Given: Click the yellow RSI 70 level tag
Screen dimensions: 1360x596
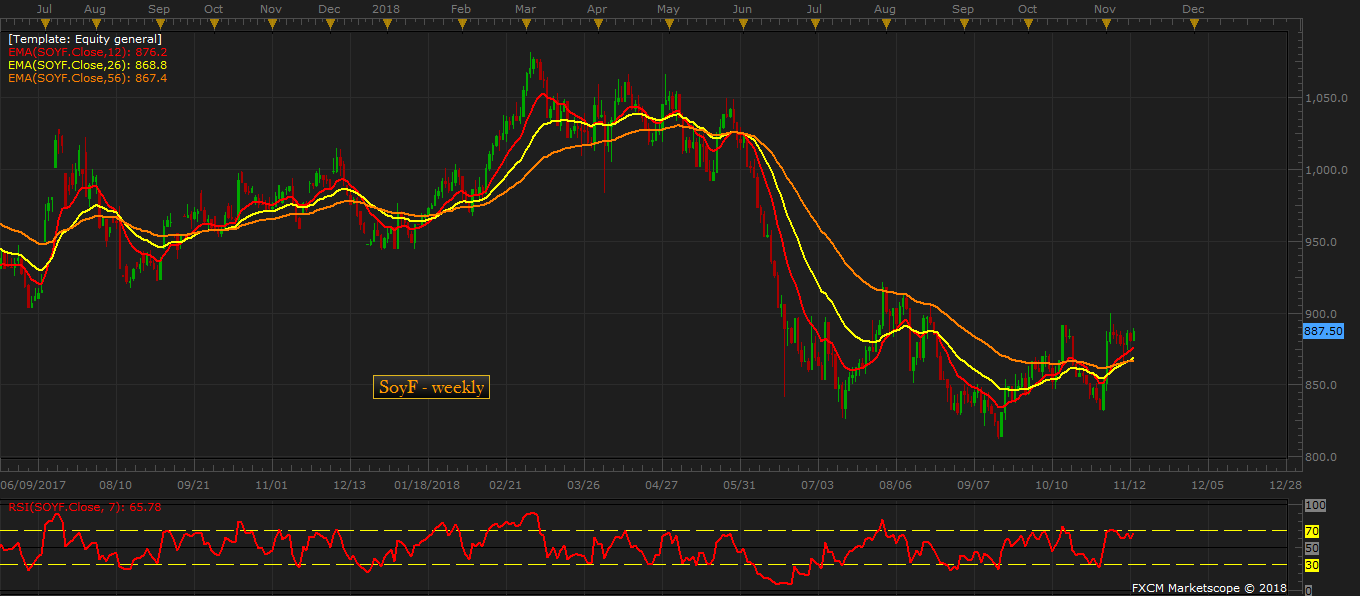Looking at the screenshot, I should [x=1312, y=531].
